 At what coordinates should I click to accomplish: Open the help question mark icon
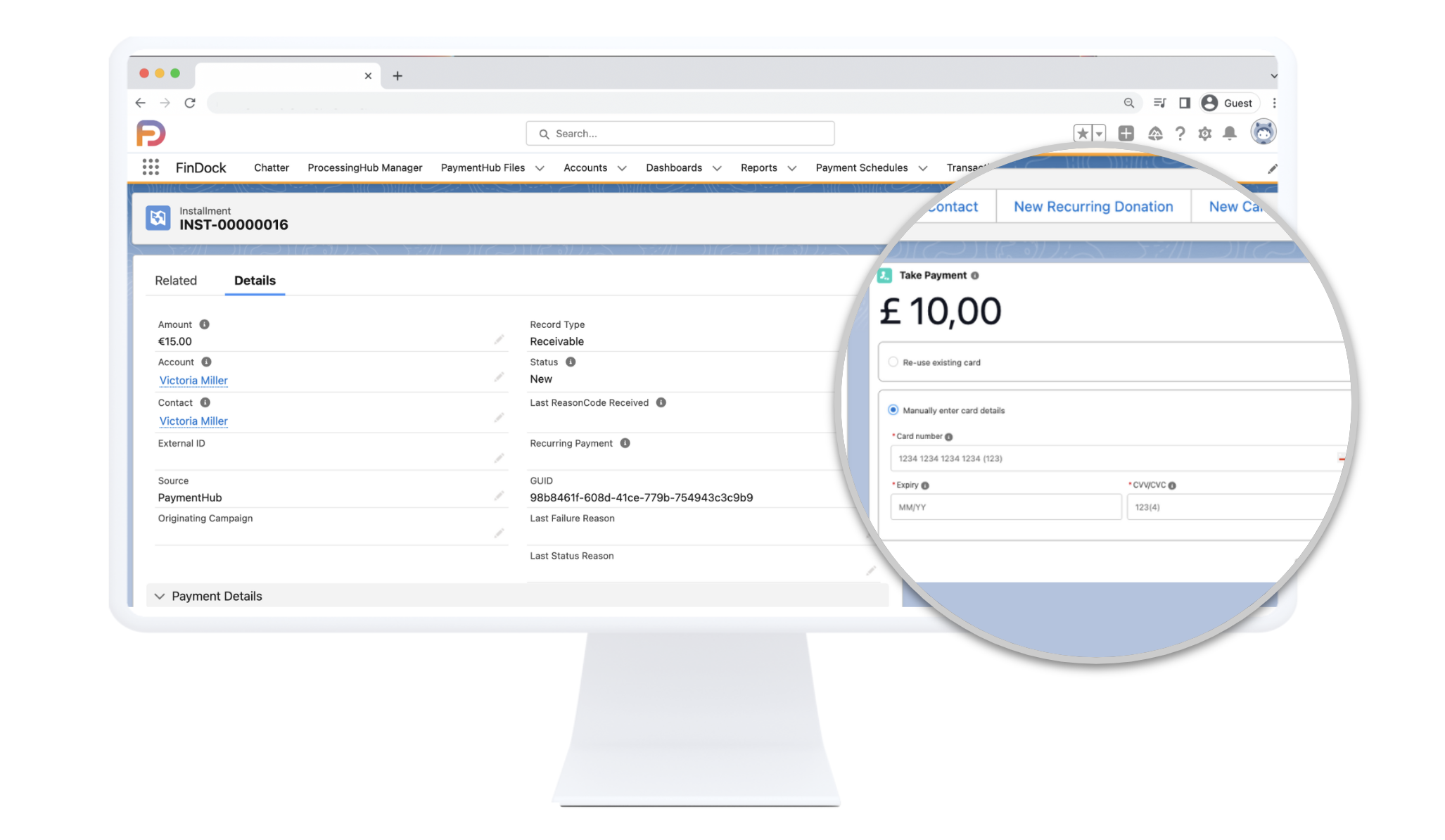(x=1180, y=133)
